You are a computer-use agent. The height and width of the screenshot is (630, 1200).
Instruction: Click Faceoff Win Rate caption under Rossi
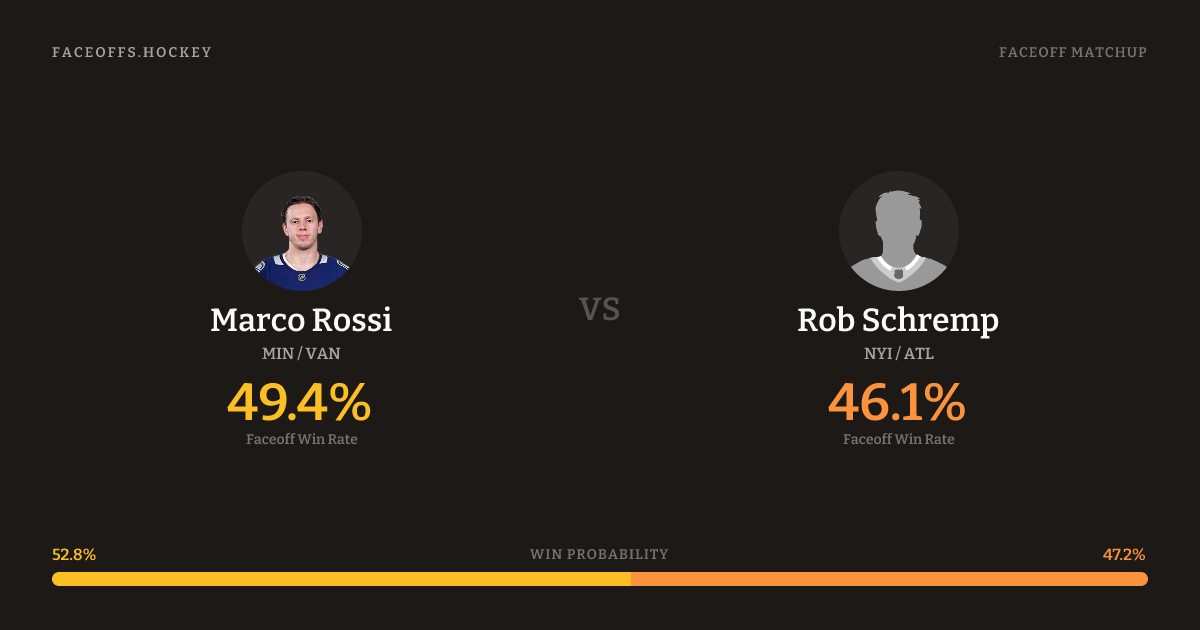pyautogui.click(x=301, y=439)
